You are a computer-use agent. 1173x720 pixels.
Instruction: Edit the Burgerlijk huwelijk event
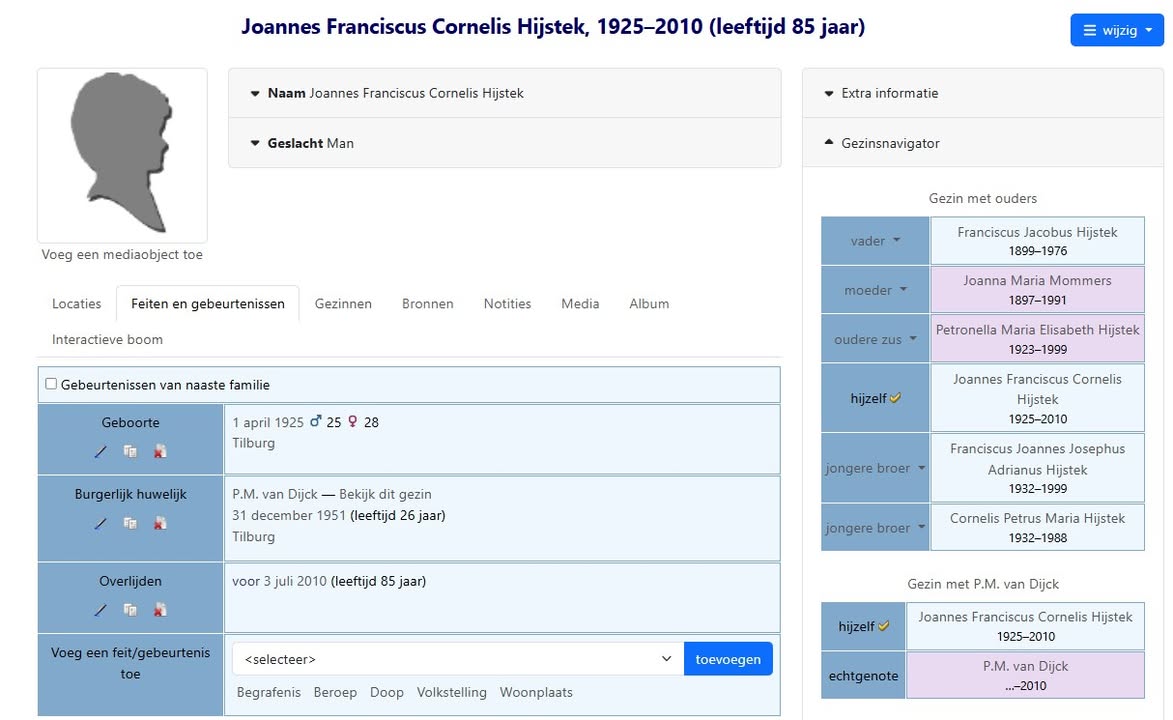[x=101, y=524]
